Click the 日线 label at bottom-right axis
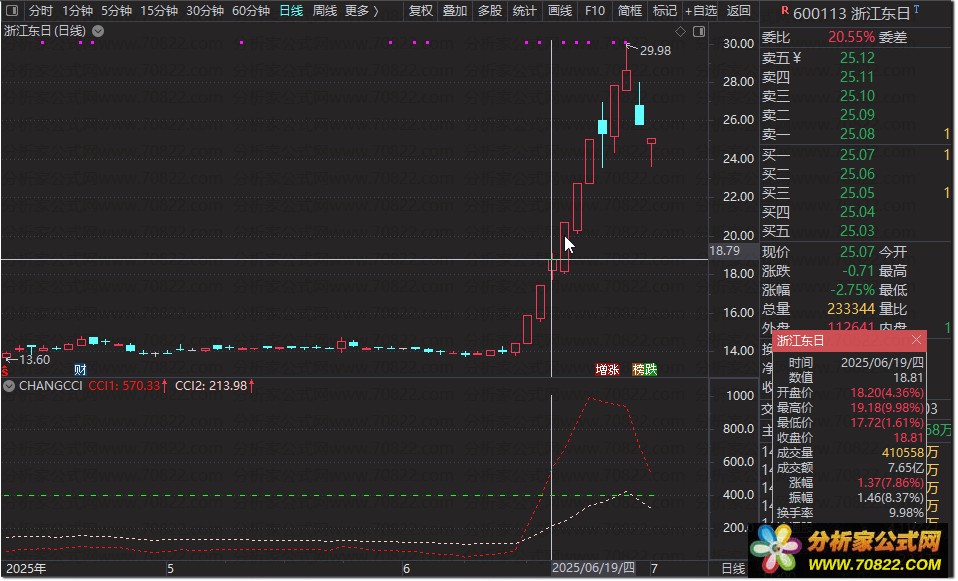The width and height of the screenshot is (958, 581). pyautogui.click(x=733, y=569)
